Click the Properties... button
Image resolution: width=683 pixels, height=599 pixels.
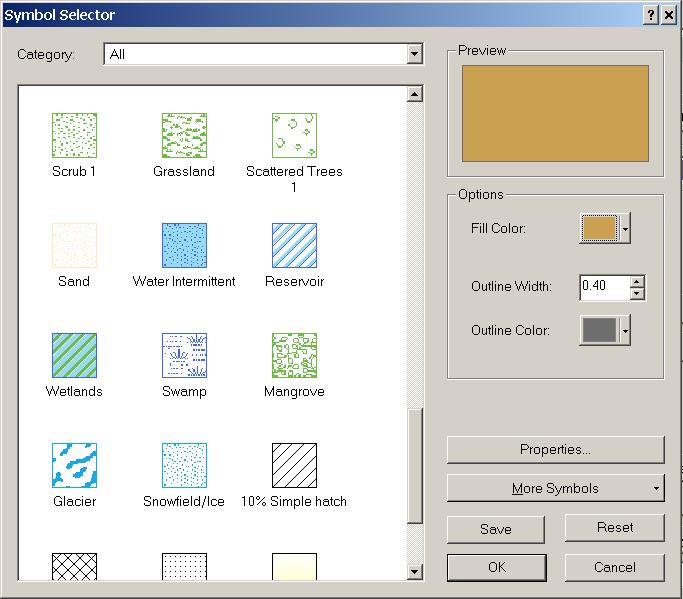555,450
